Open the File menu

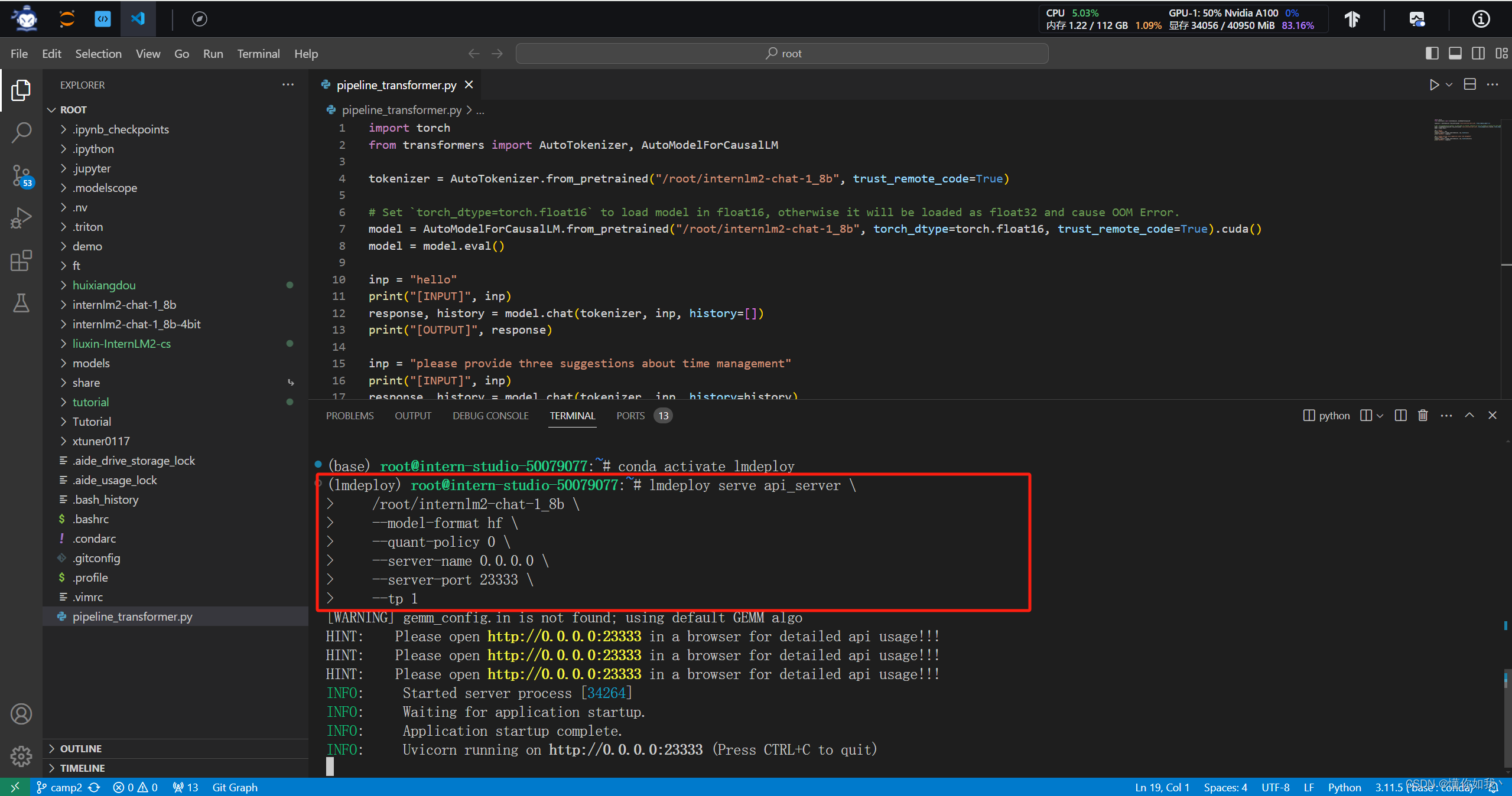(19, 54)
